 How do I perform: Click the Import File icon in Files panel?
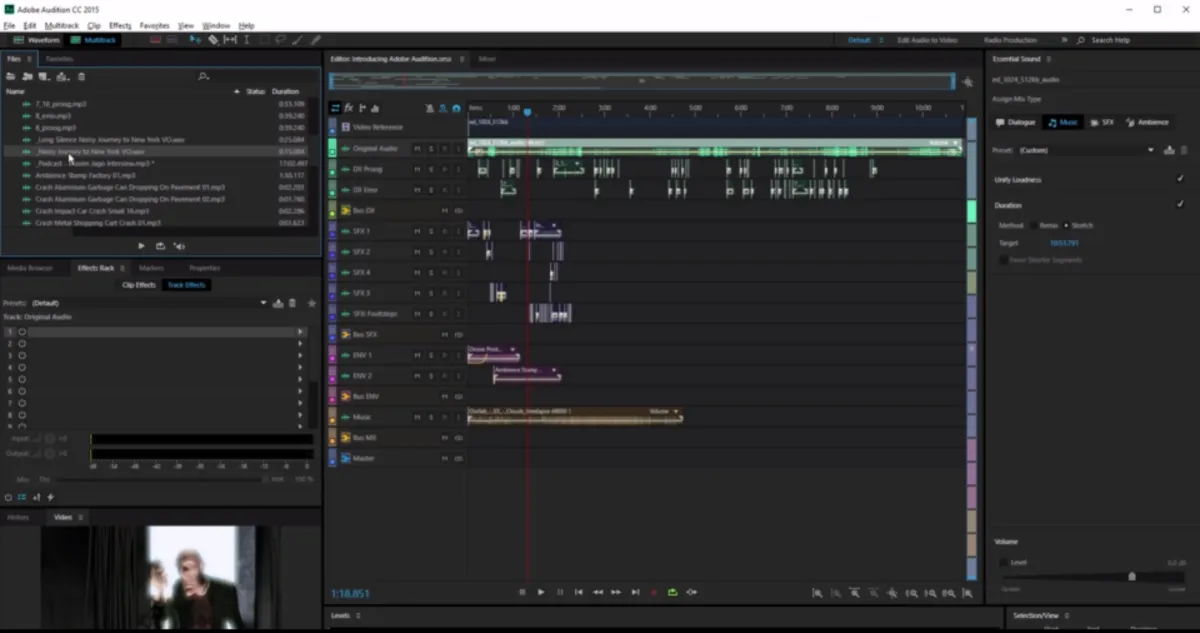(28, 76)
